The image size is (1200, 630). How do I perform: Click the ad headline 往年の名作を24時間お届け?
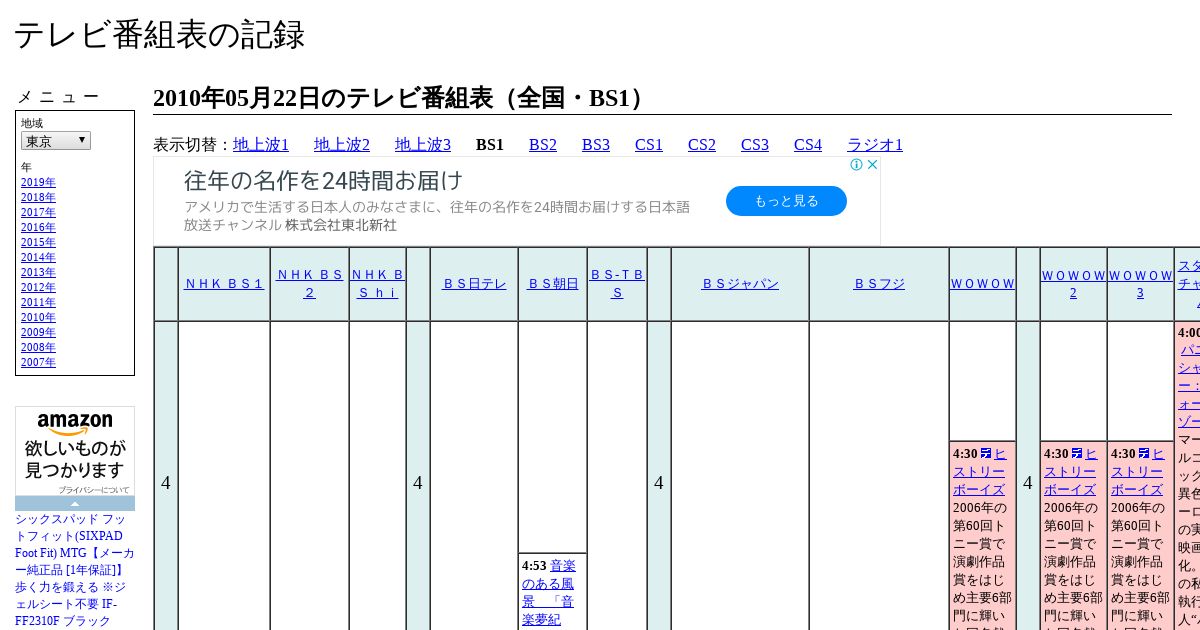point(324,181)
